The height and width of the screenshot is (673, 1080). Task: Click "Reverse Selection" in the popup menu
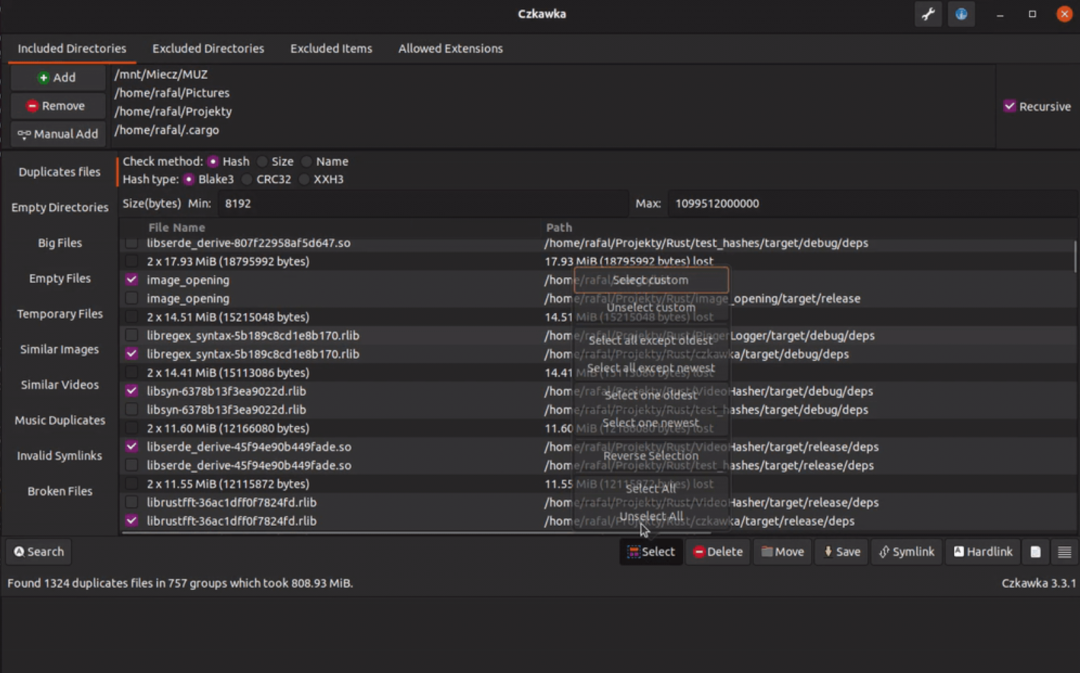coord(651,456)
